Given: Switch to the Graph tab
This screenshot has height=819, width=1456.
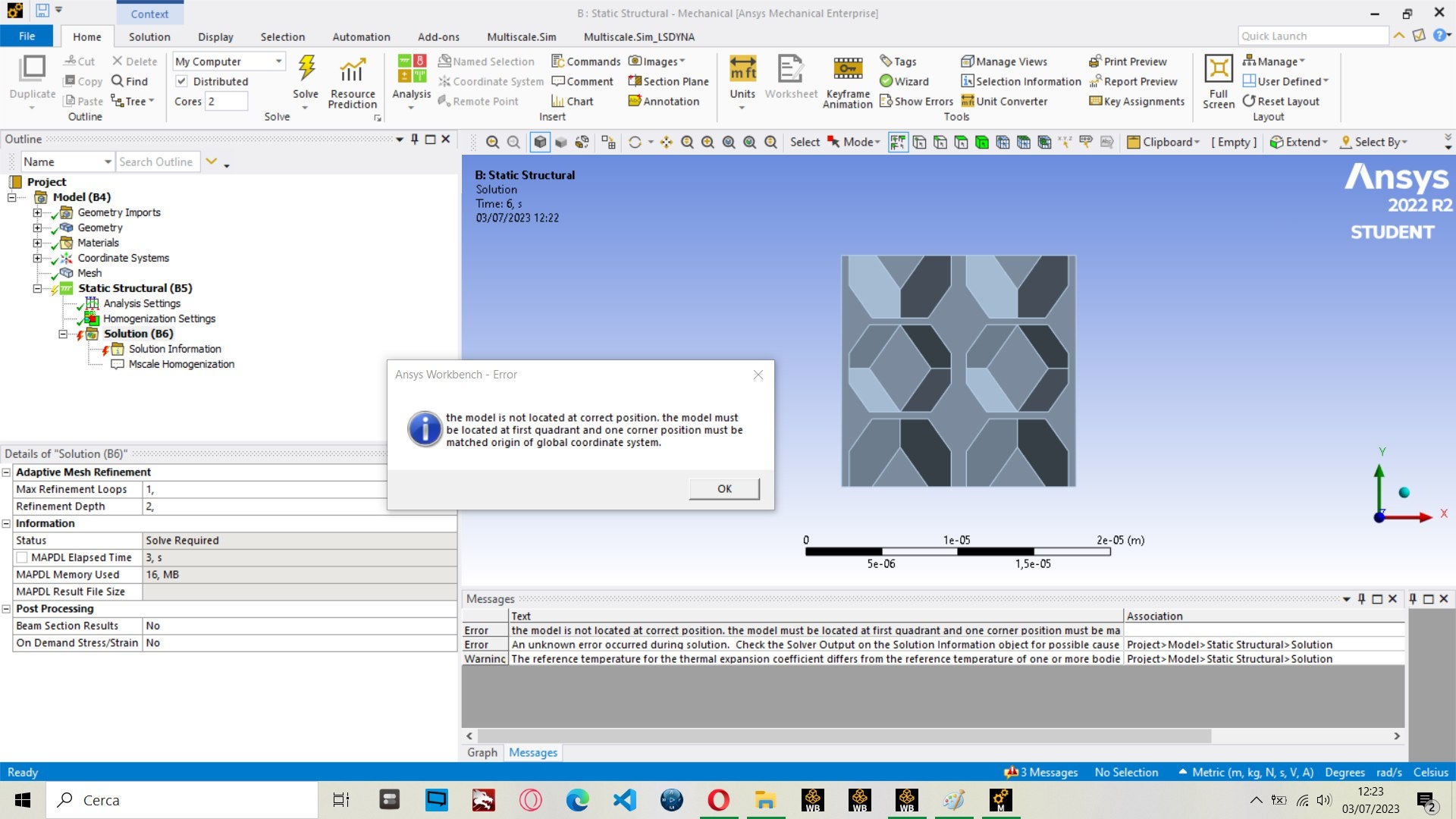Looking at the screenshot, I should [482, 752].
